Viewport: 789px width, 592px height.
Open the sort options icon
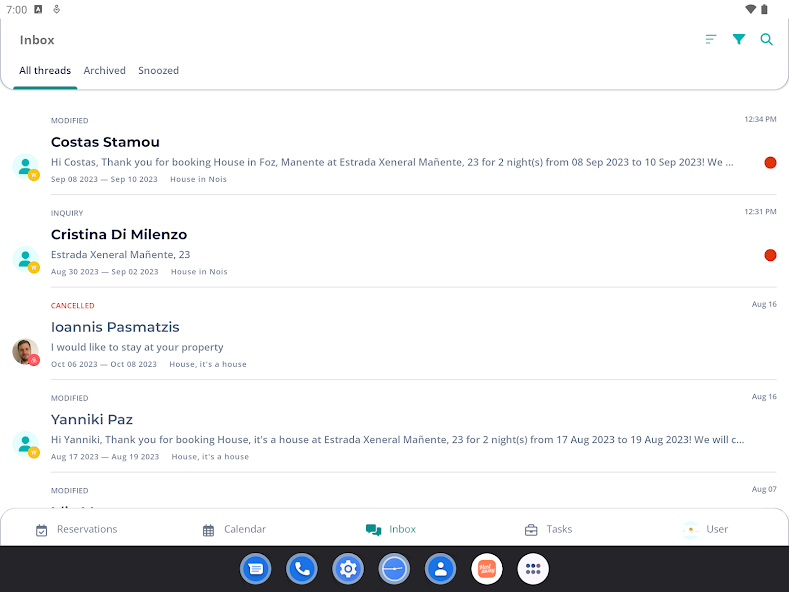coord(711,39)
